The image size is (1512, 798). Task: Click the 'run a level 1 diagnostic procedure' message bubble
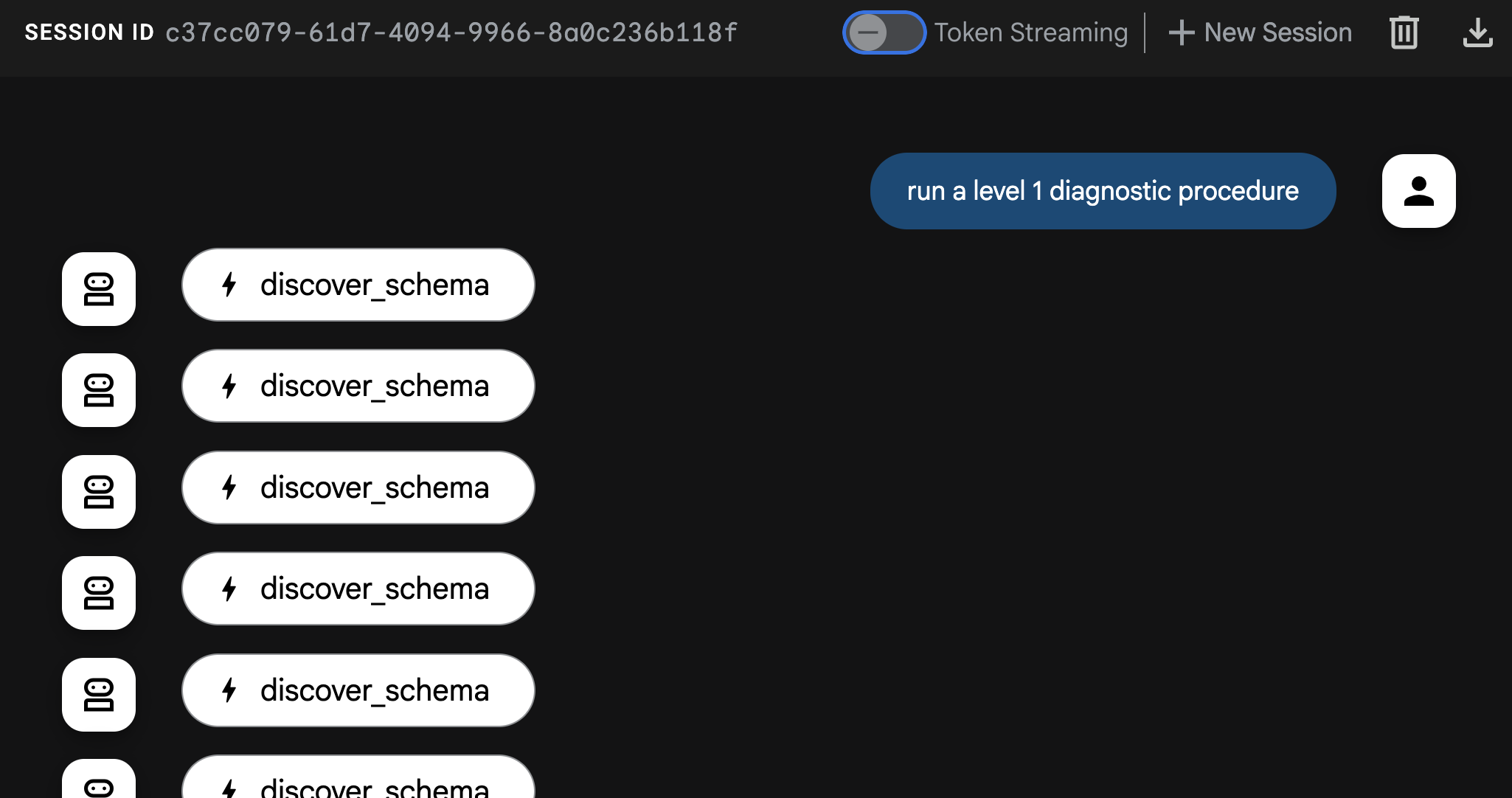coord(1102,190)
